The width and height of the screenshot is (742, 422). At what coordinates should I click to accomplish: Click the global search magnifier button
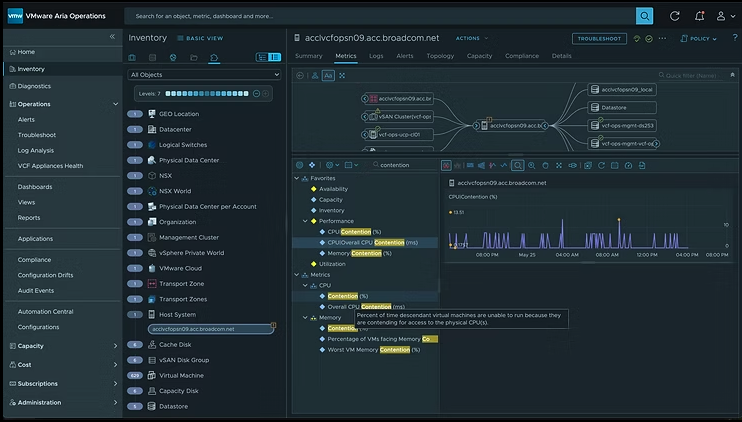pyautogui.click(x=644, y=16)
